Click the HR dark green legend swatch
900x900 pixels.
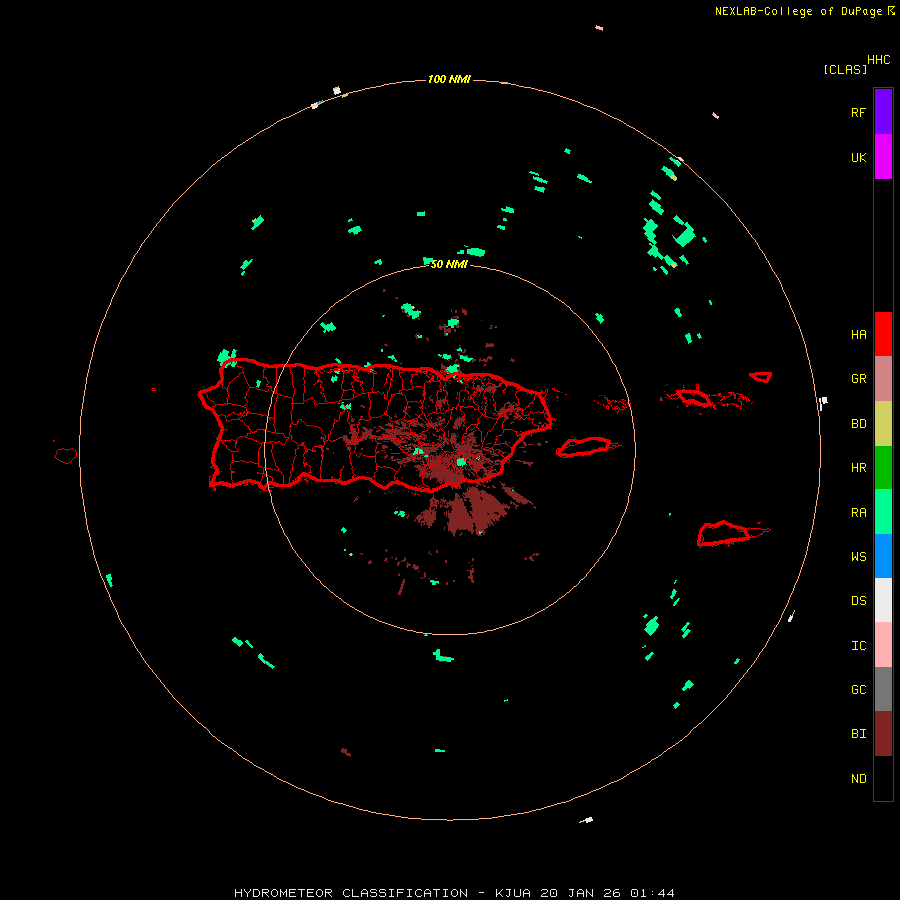[x=883, y=468]
